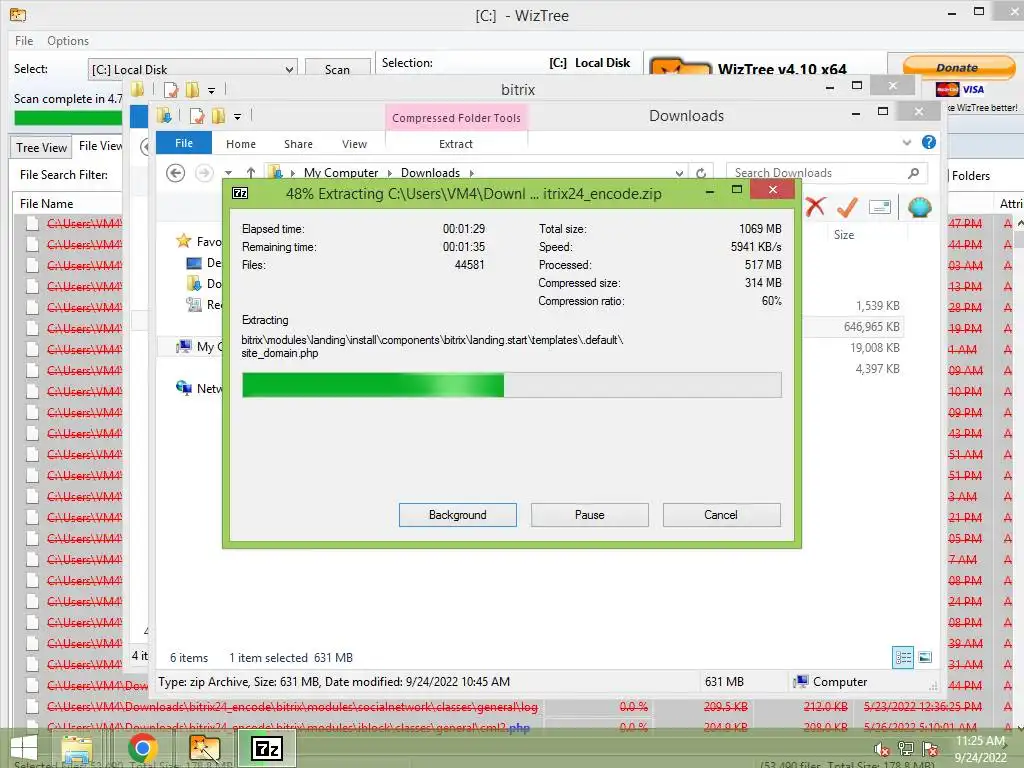The height and width of the screenshot is (768, 1024).
Task: Open Customize Quick Access Toolbar dropdown in Downloads
Action: (x=238, y=117)
